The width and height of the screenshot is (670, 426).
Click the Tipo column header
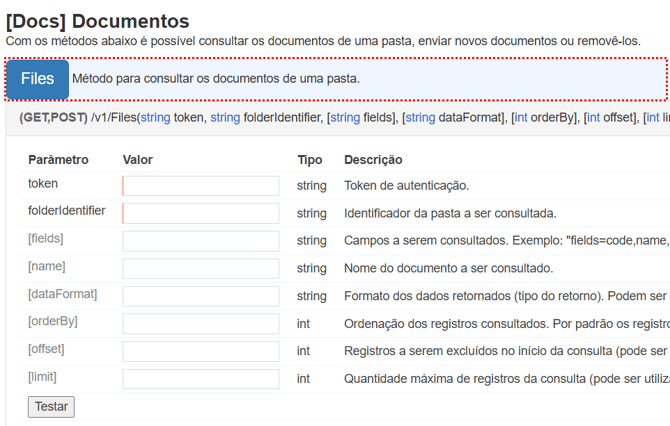click(310, 160)
